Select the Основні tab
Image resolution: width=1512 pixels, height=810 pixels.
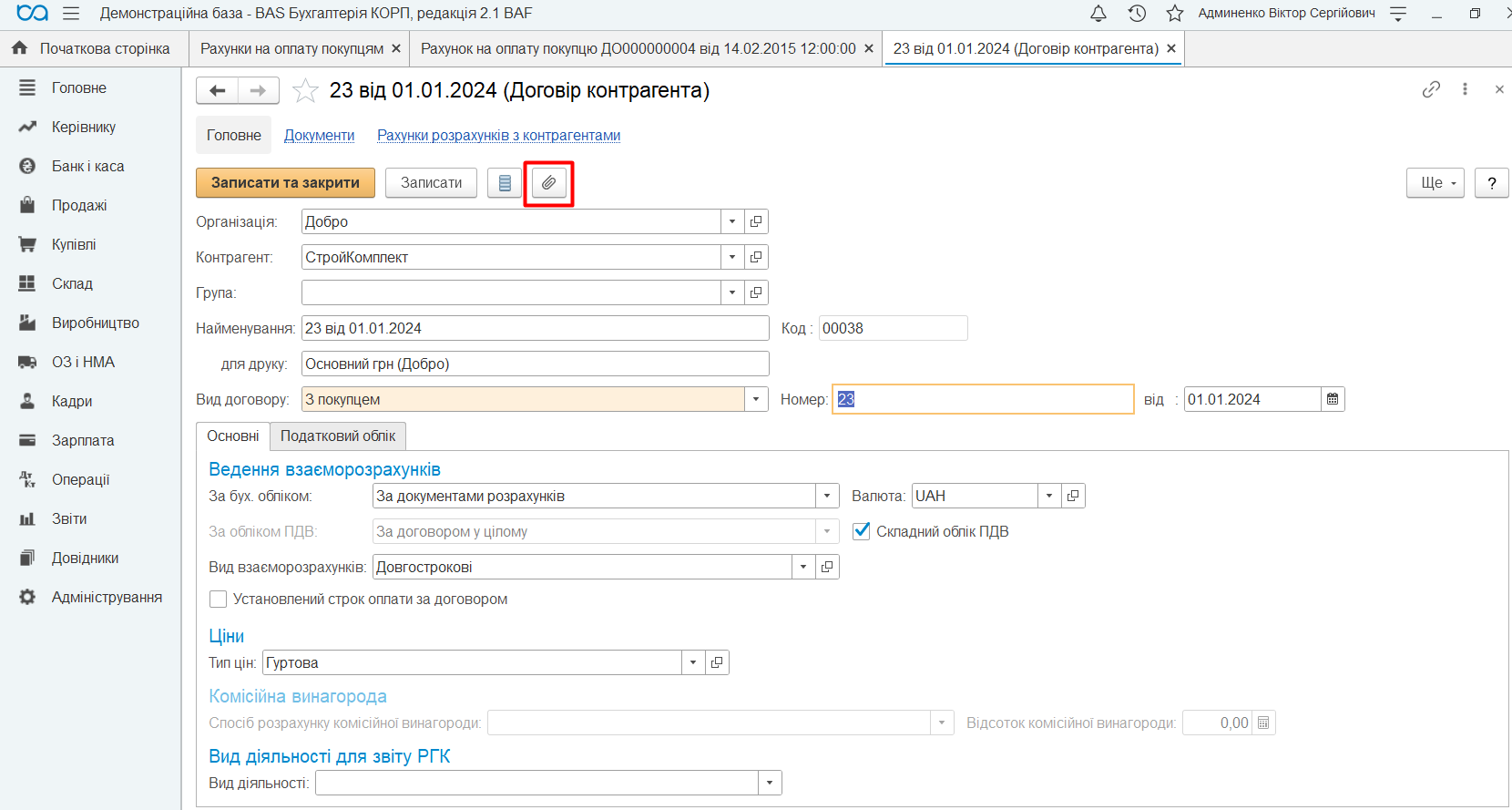tap(233, 436)
